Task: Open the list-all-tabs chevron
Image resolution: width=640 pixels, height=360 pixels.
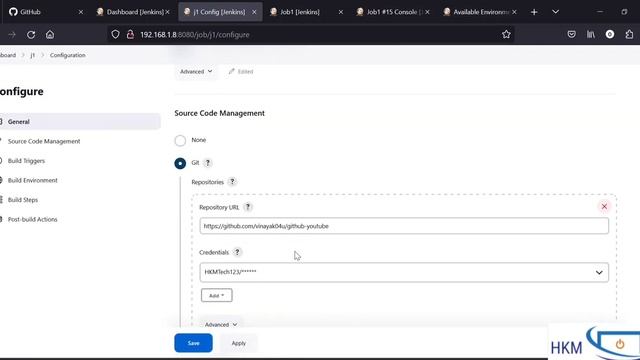Action: [555, 12]
